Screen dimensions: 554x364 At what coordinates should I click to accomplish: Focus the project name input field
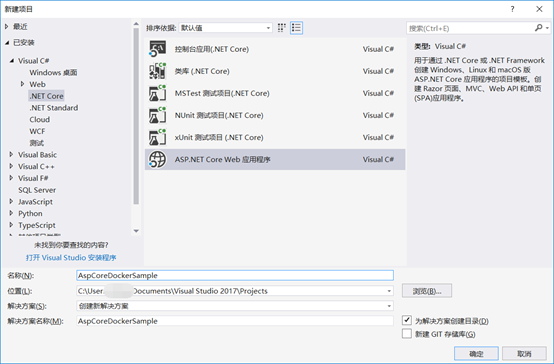pos(235,275)
